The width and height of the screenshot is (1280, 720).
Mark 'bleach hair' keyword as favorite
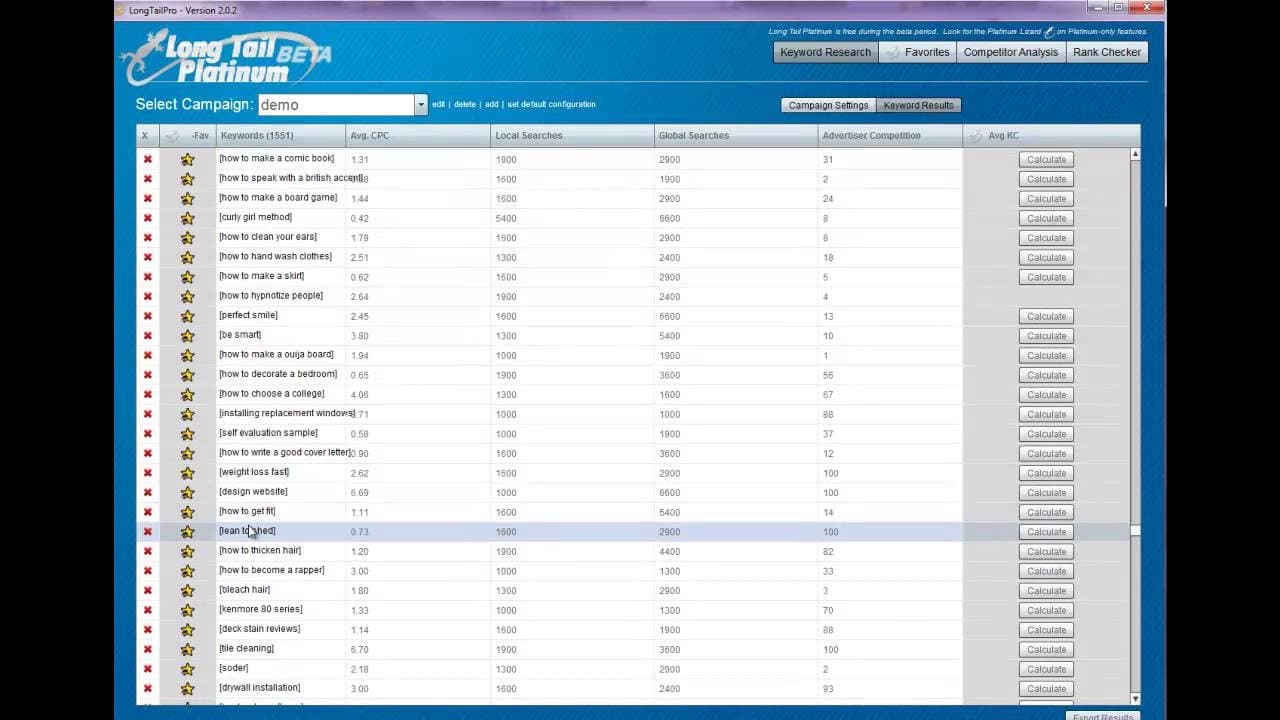pyautogui.click(x=187, y=590)
